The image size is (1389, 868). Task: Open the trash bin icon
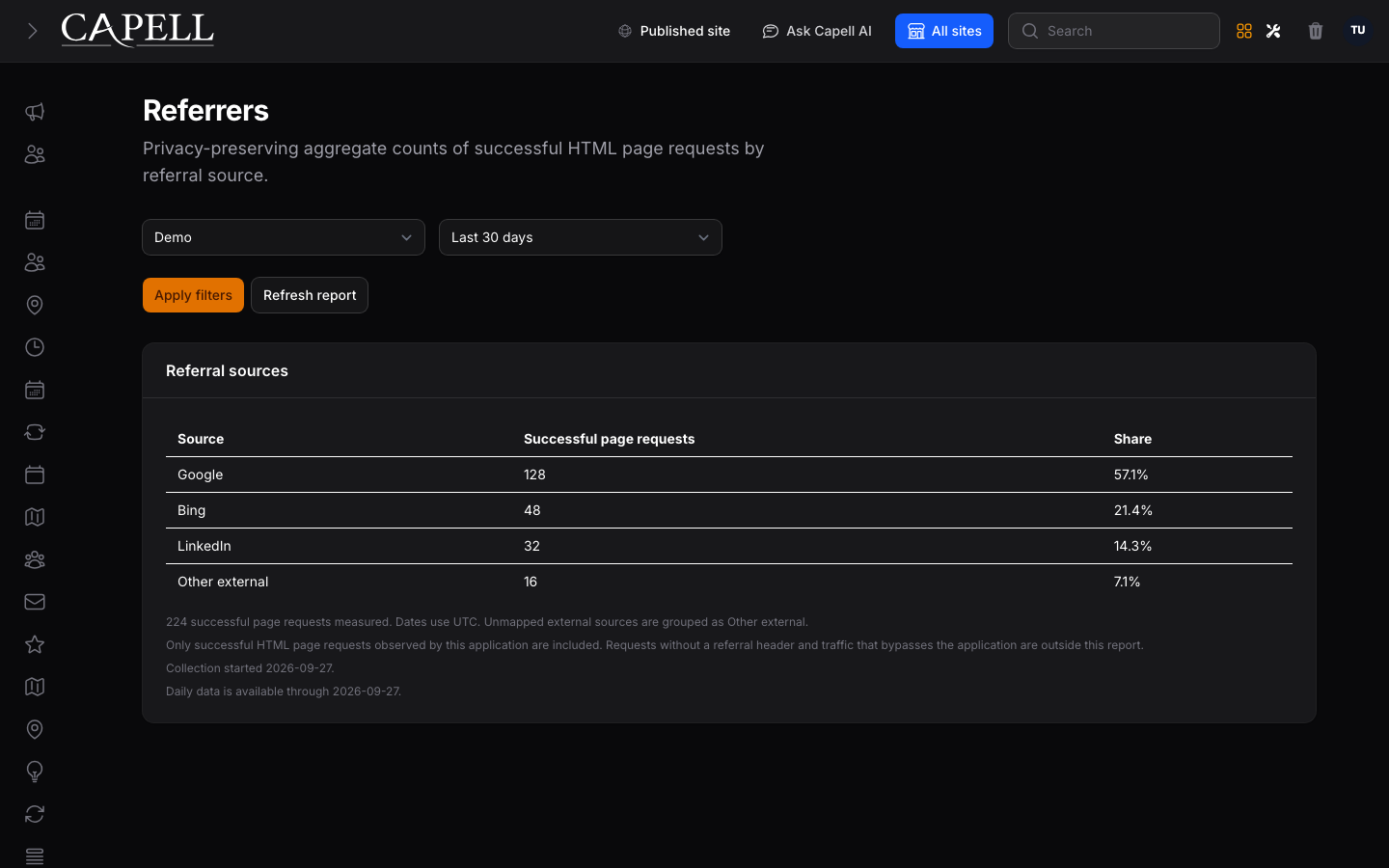point(1316,31)
